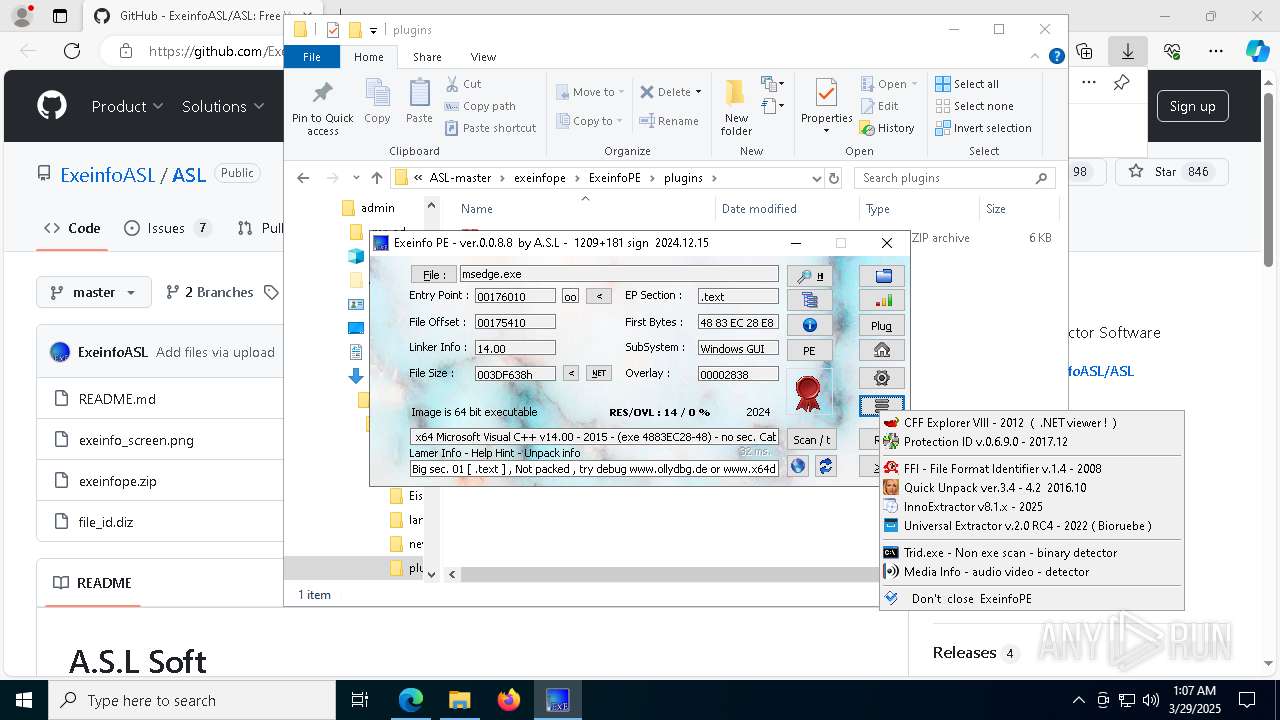Open the gear options icon in Exeinfo PE
Screen dimensions: 1280x720
[882, 378]
